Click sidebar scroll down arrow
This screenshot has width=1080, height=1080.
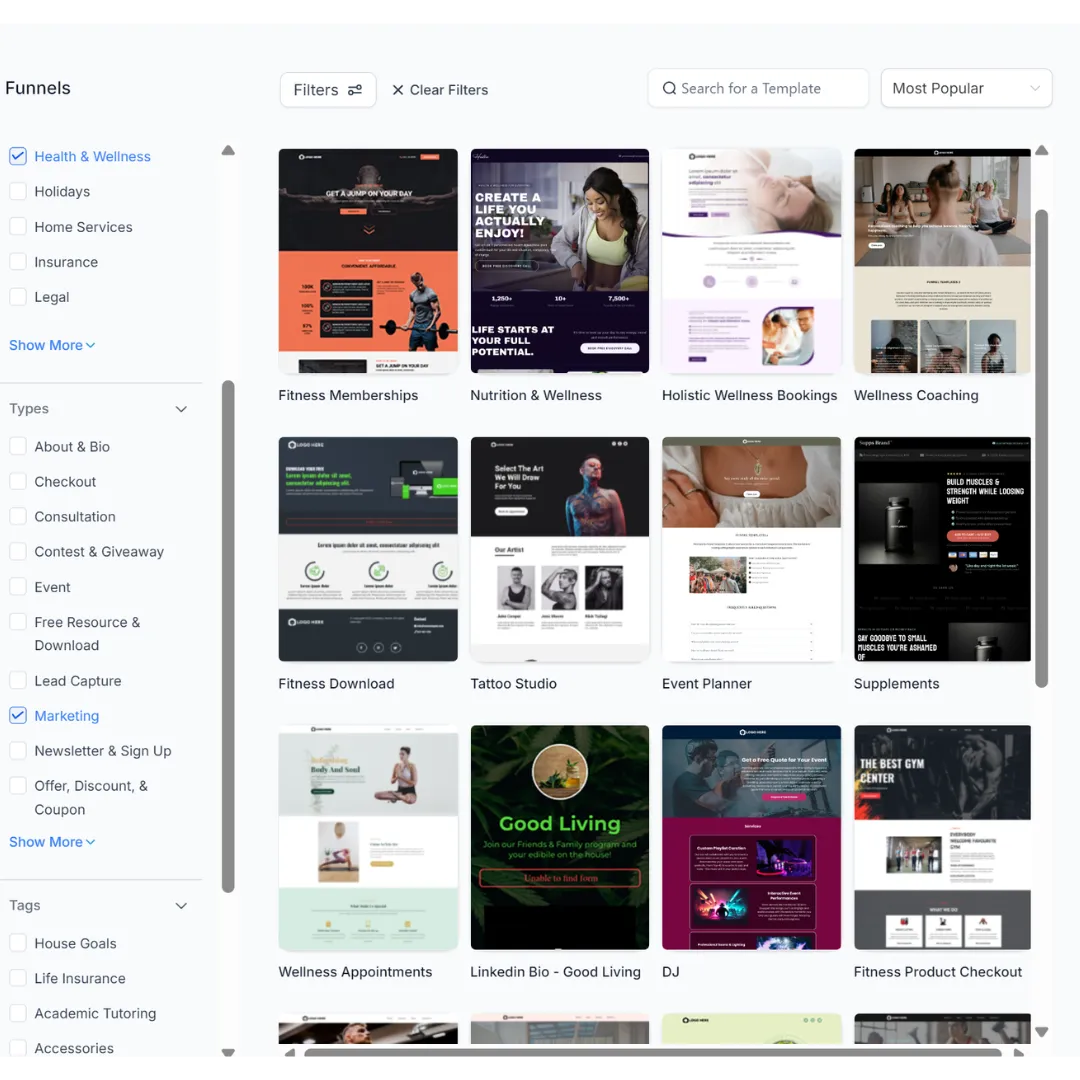(x=228, y=1052)
